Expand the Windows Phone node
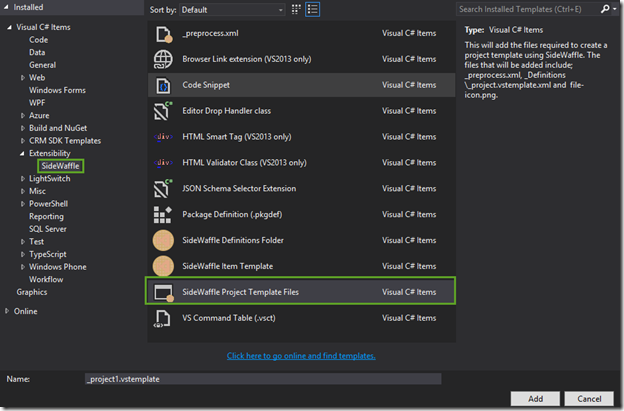This screenshot has width=624, height=411. (23, 267)
